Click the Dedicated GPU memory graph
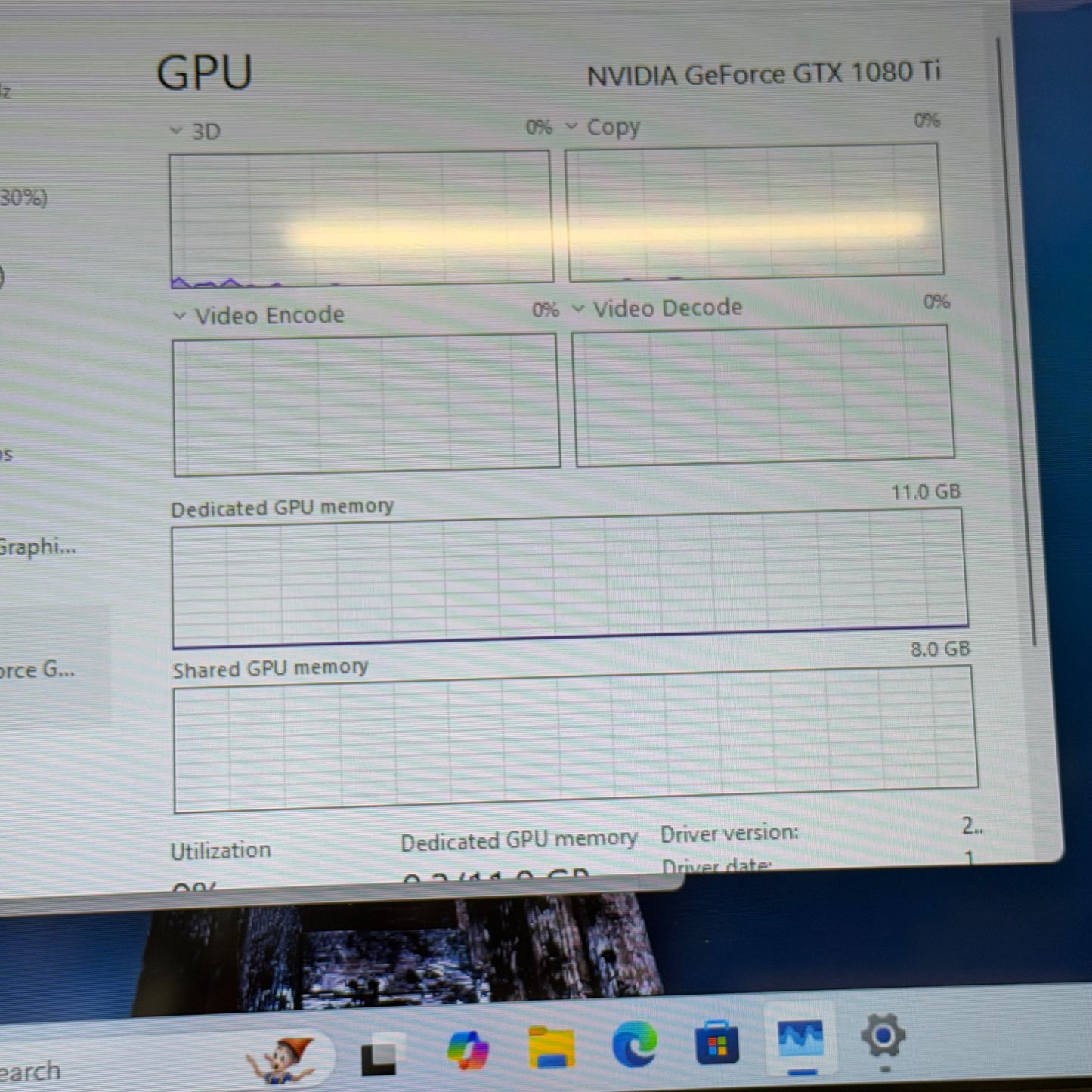 click(x=570, y=579)
